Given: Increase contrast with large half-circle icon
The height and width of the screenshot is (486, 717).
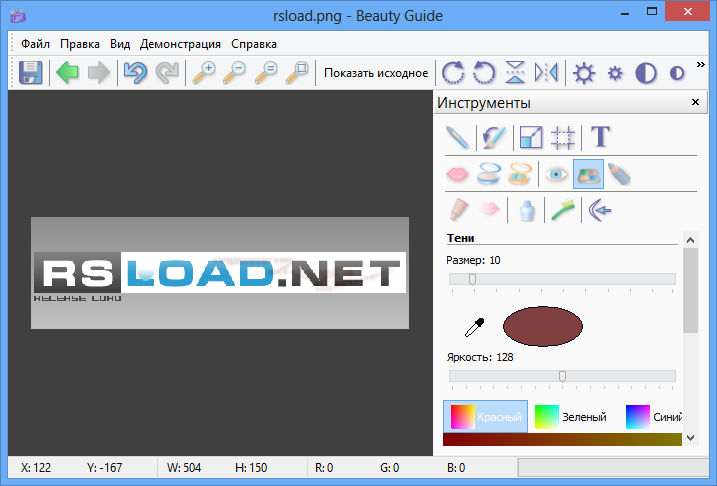Looking at the screenshot, I should pyautogui.click(x=646, y=73).
